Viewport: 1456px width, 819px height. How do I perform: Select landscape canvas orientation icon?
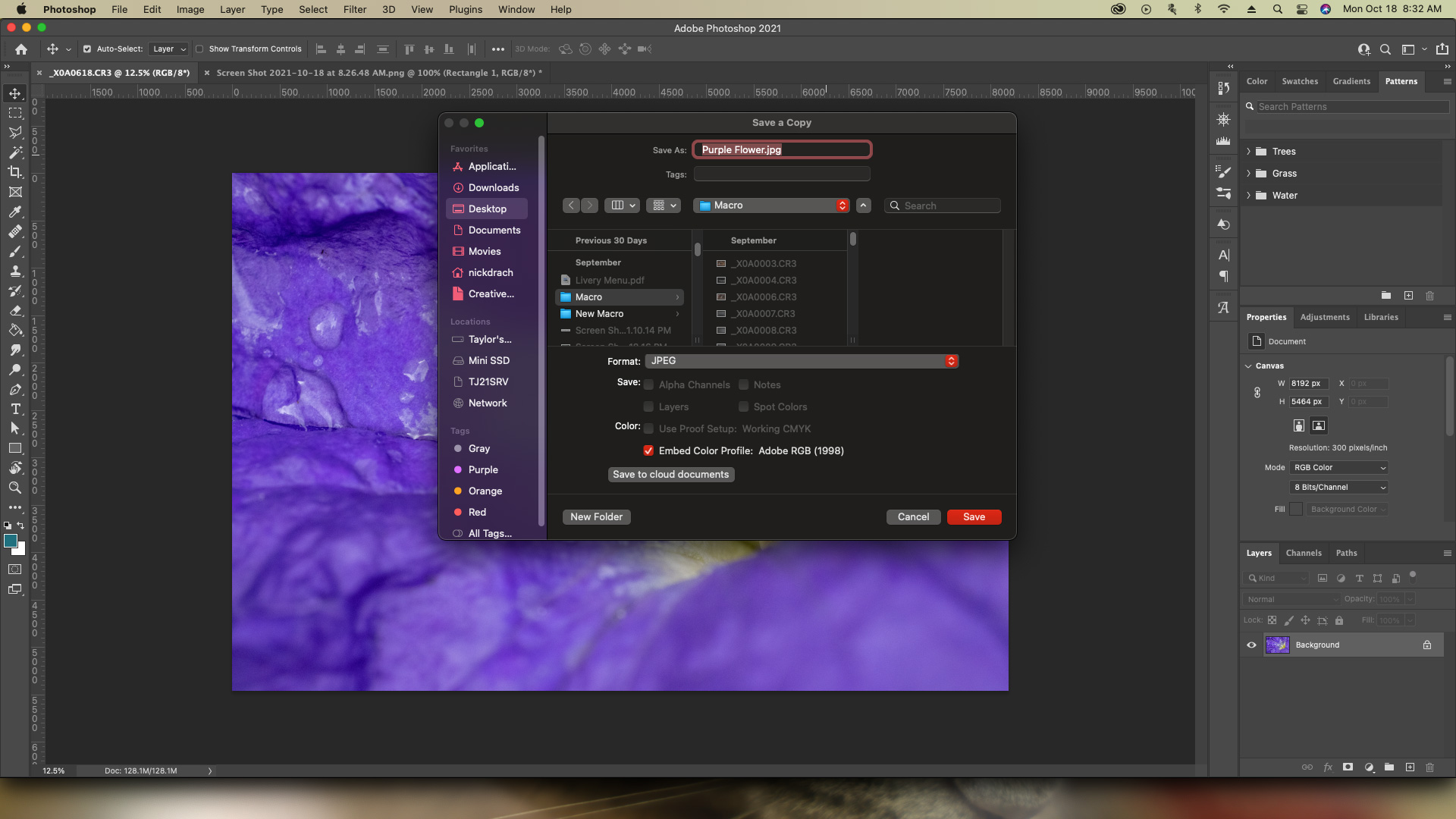[1319, 425]
